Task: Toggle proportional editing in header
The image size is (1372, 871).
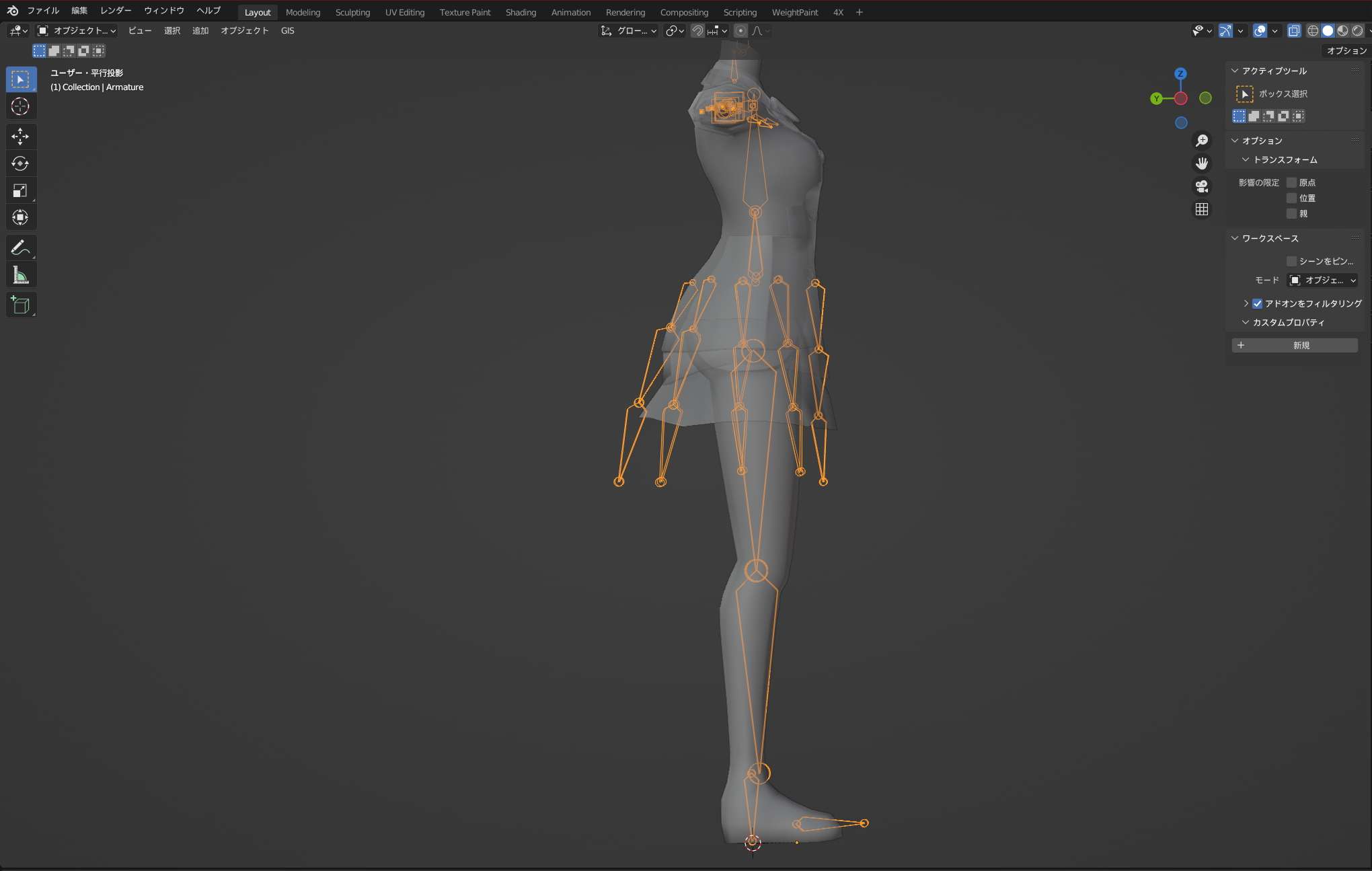Action: click(740, 30)
